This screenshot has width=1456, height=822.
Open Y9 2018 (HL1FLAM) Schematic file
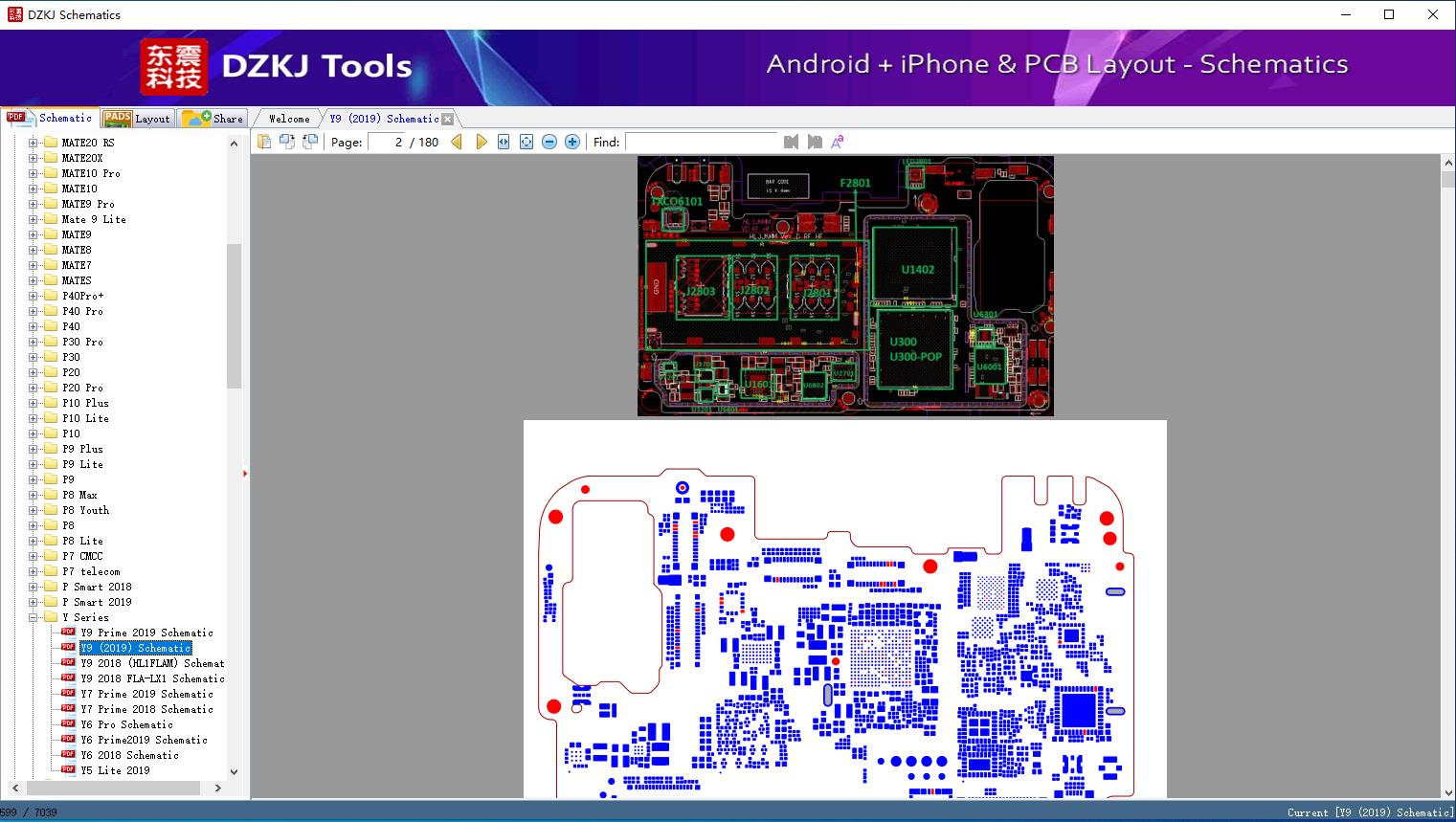coord(152,663)
